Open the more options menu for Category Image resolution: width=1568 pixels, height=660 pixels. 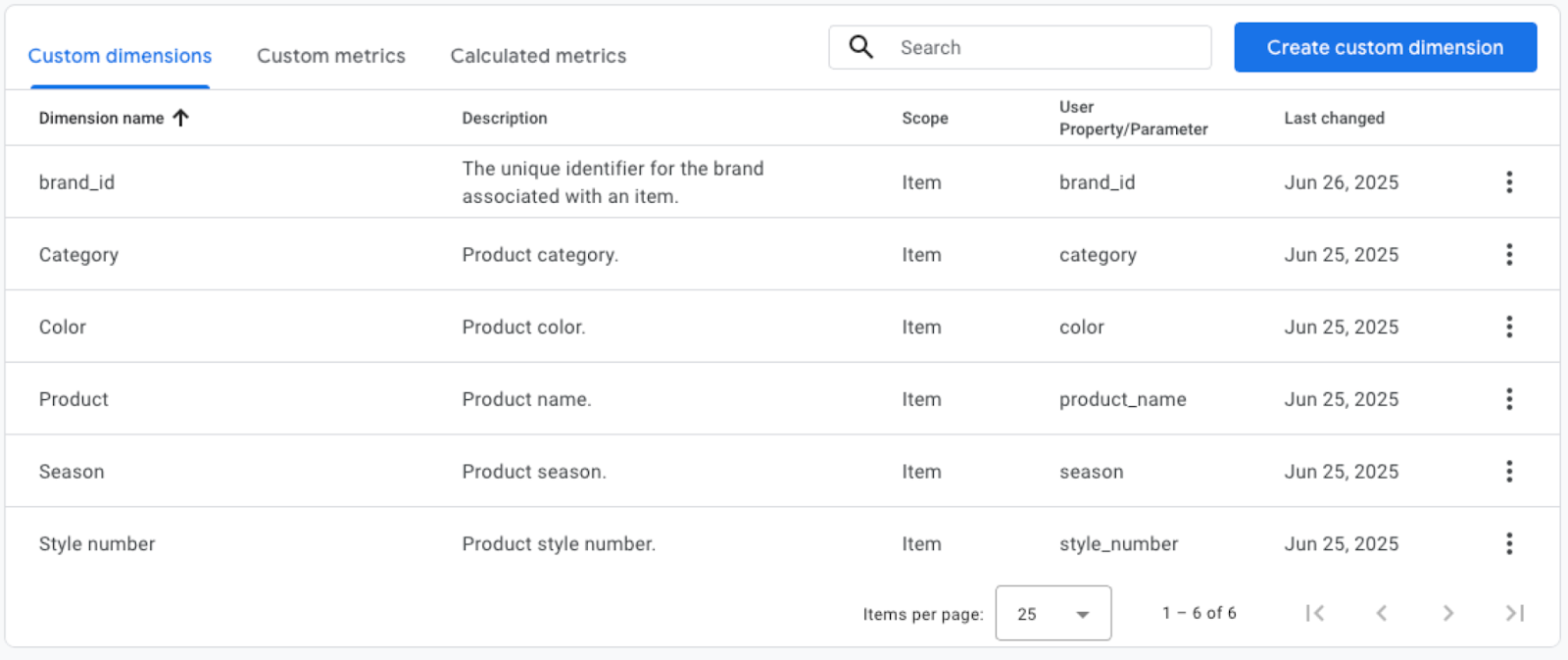click(x=1509, y=254)
